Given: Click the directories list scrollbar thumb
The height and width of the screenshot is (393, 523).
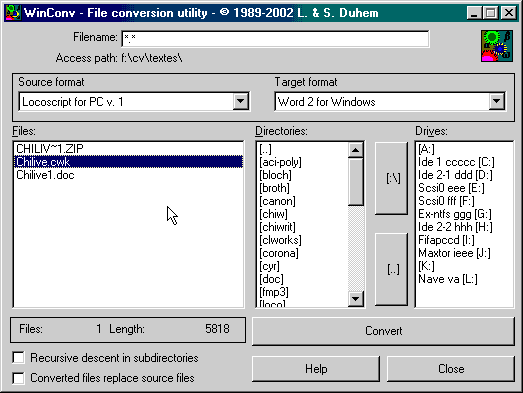Looking at the screenshot, I should pos(355,182).
